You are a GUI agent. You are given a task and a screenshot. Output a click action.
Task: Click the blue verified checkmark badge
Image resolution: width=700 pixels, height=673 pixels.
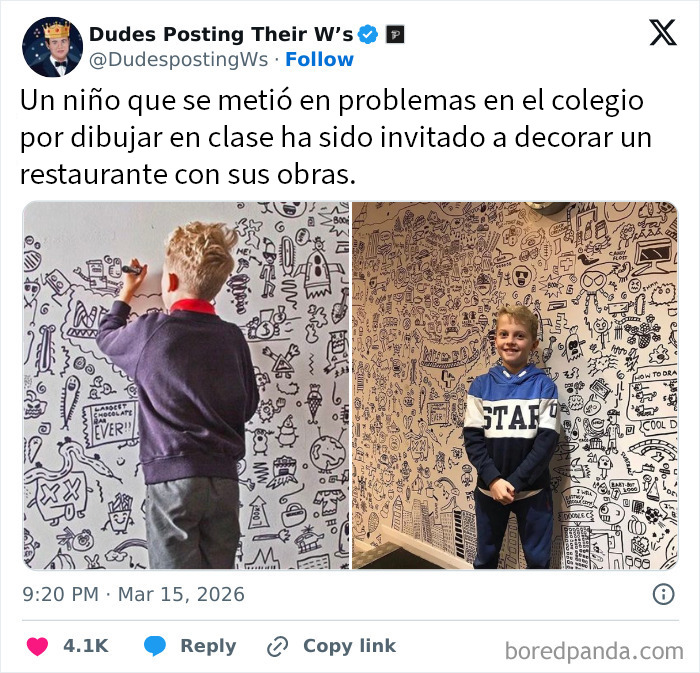coord(368,34)
